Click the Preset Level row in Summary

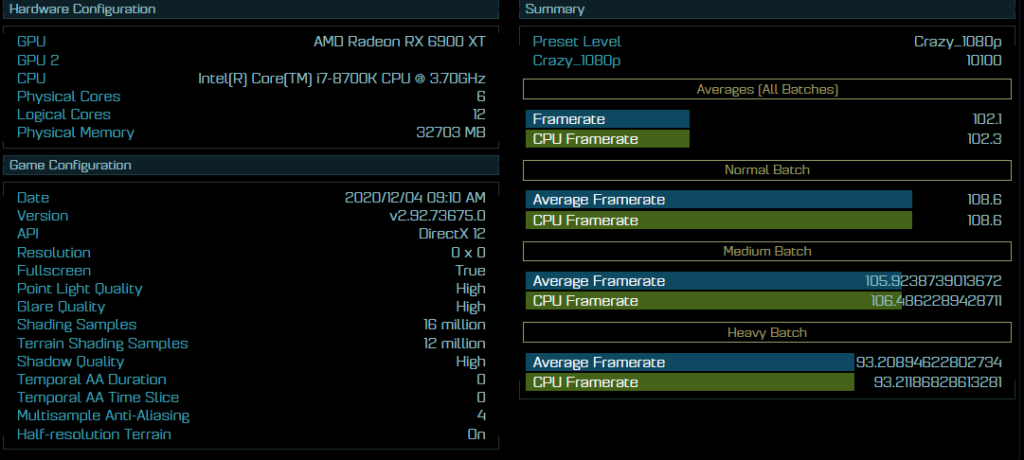pos(767,42)
